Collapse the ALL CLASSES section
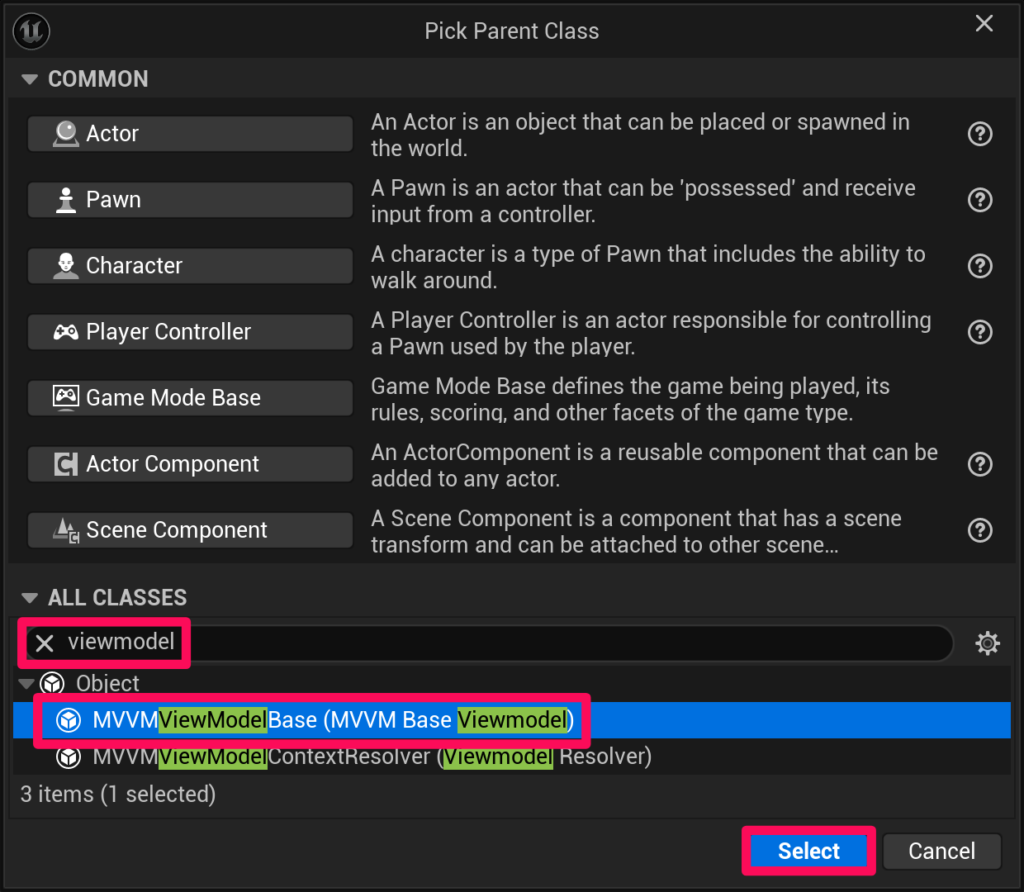Image resolution: width=1024 pixels, height=892 pixels. point(30,598)
